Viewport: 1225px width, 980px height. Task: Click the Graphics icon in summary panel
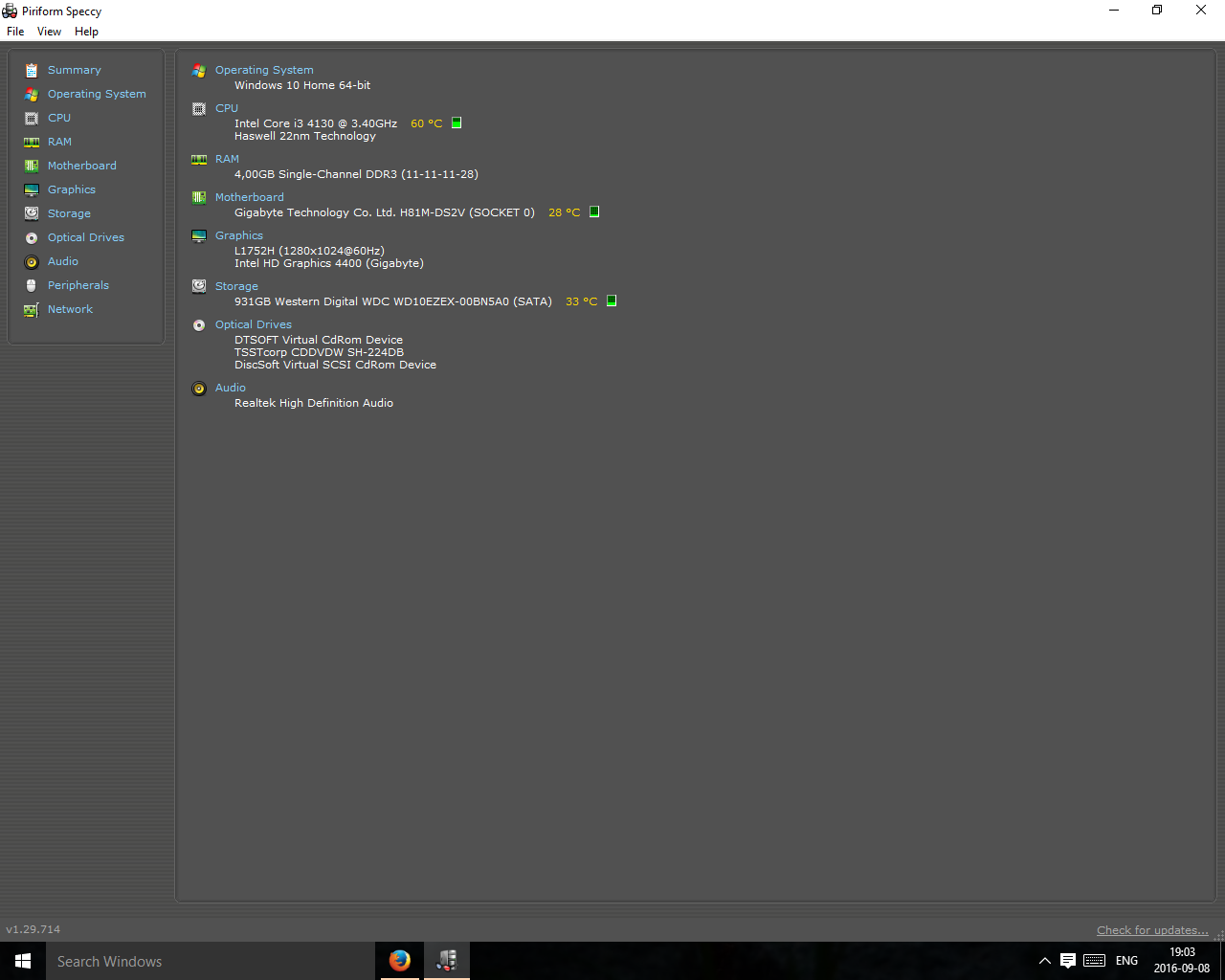click(199, 235)
